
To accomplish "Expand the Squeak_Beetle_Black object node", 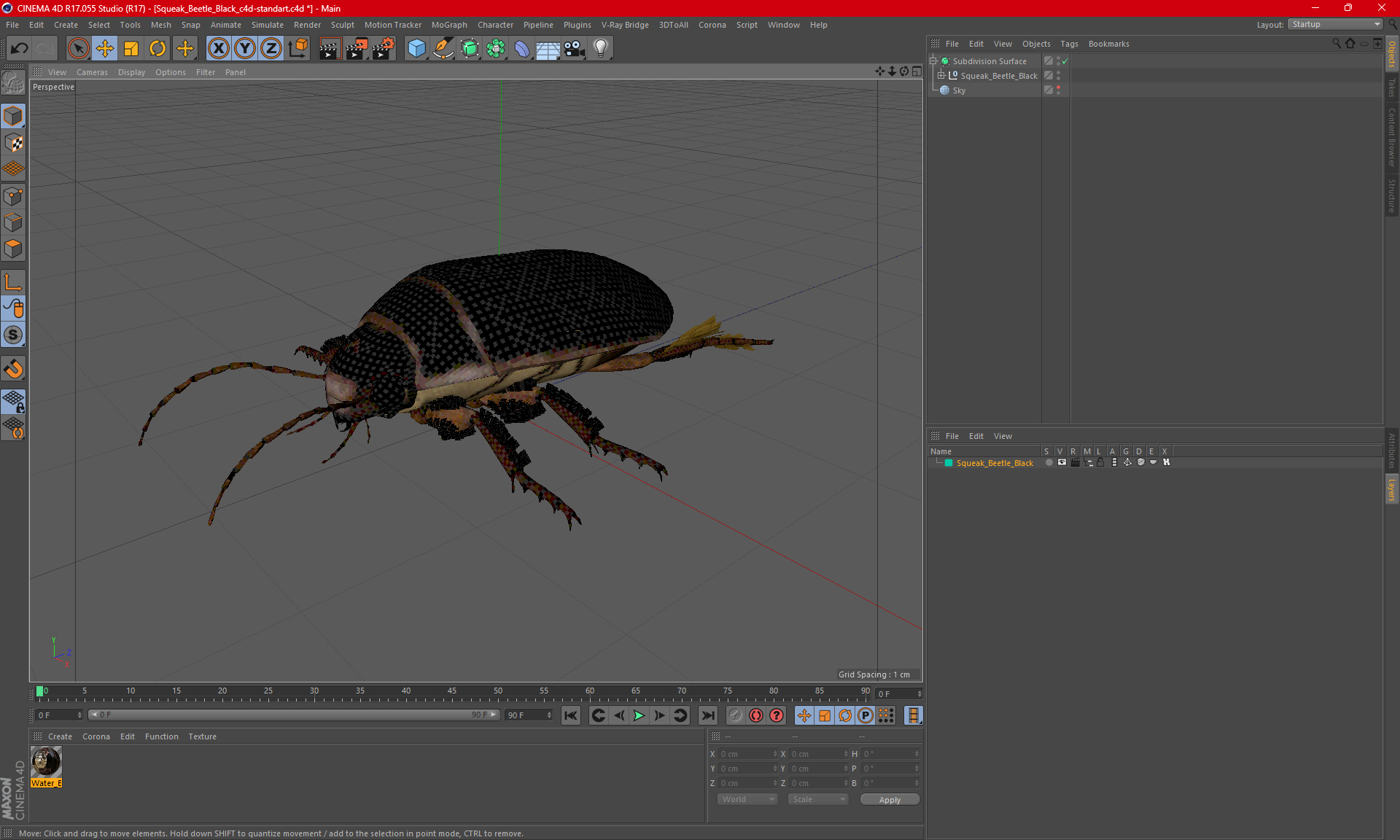I will (x=941, y=76).
